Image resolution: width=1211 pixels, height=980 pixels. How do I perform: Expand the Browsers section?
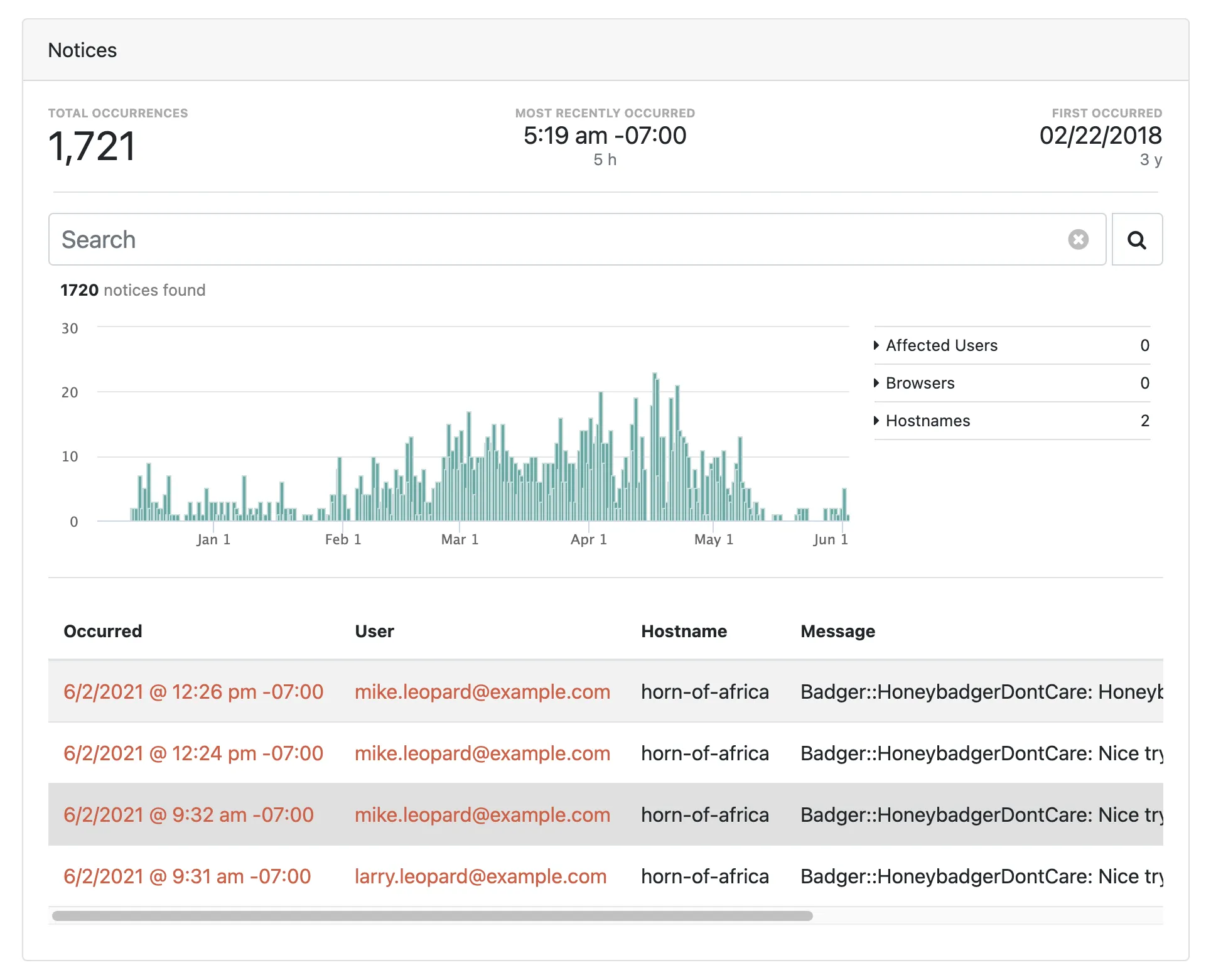point(920,383)
